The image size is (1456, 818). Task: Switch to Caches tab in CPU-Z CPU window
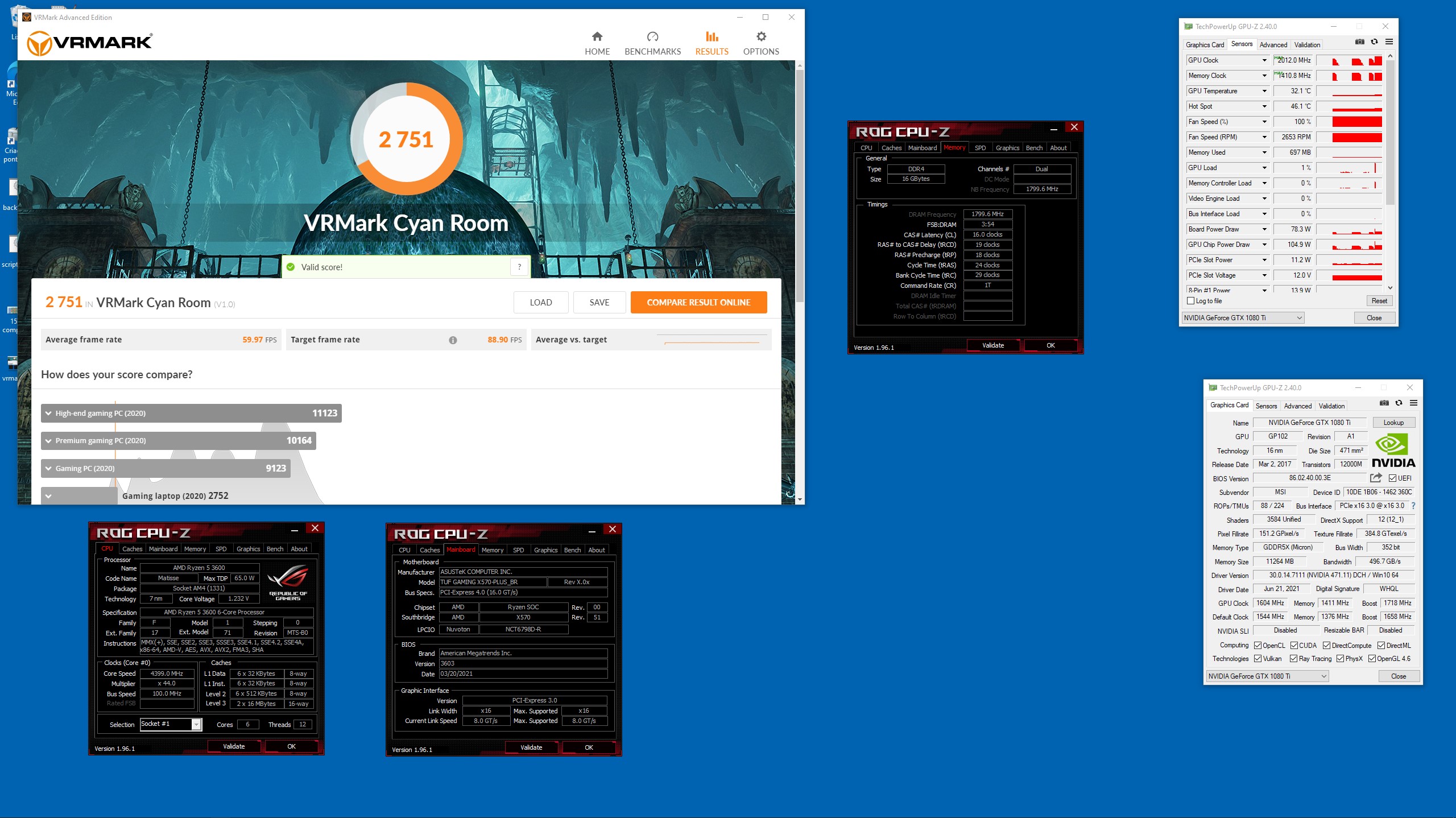132,550
